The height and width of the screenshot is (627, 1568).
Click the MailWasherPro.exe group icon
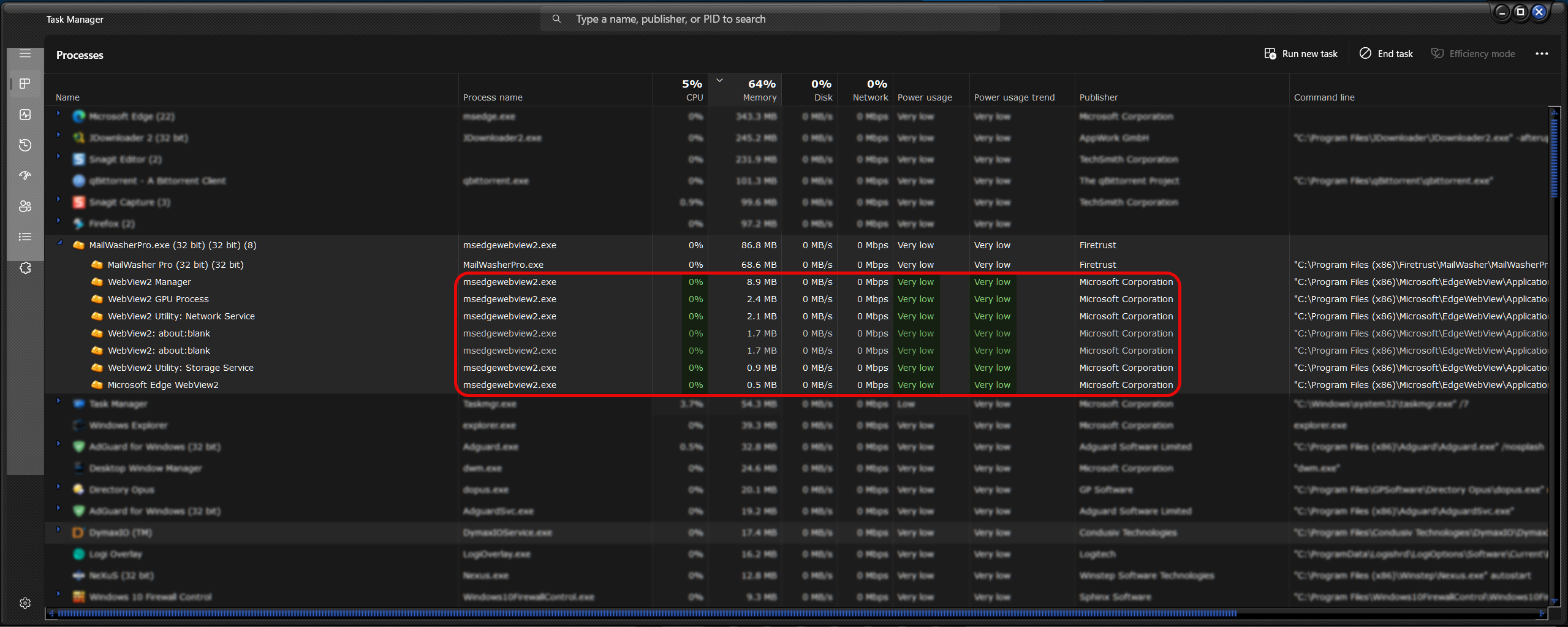[x=78, y=245]
